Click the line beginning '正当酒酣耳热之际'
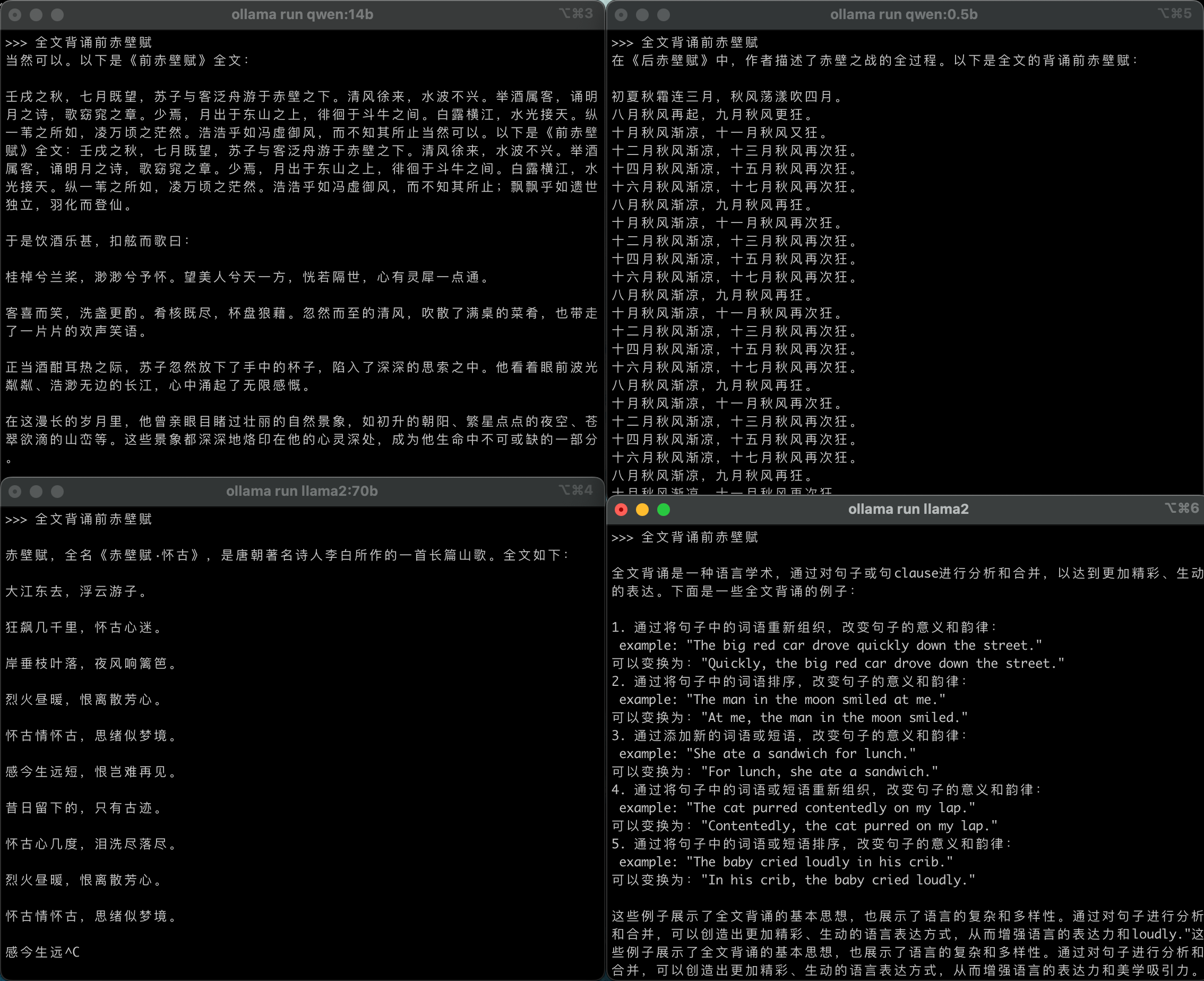This screenshot has height=981, width=1204. coord(302,376)
